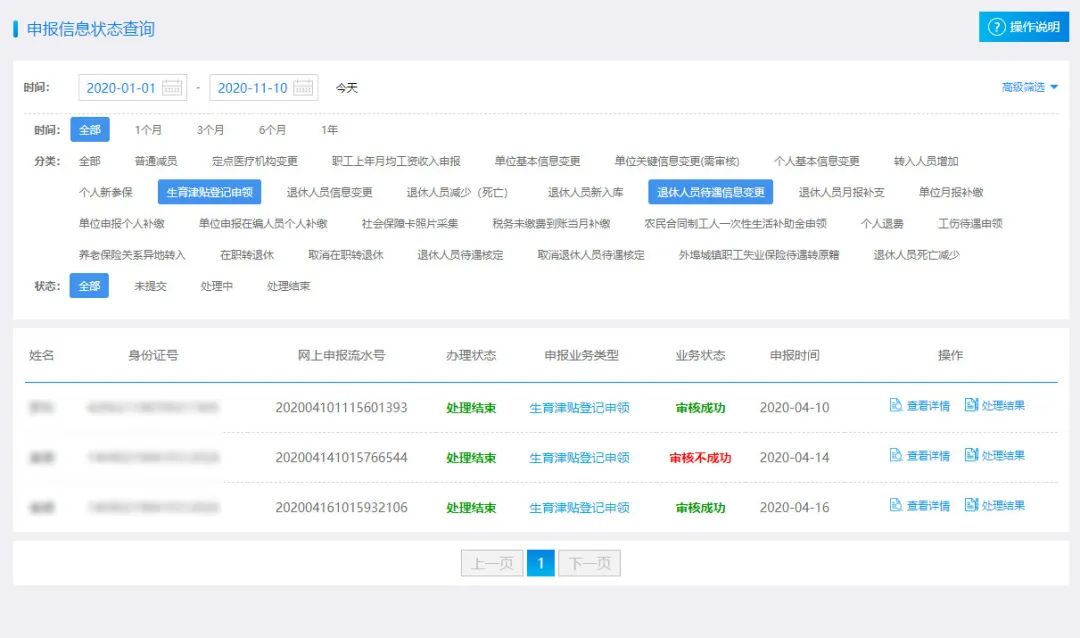Select the 1年 time range option
Viewport: 1080px width, 638px height.
coord(329,130)
